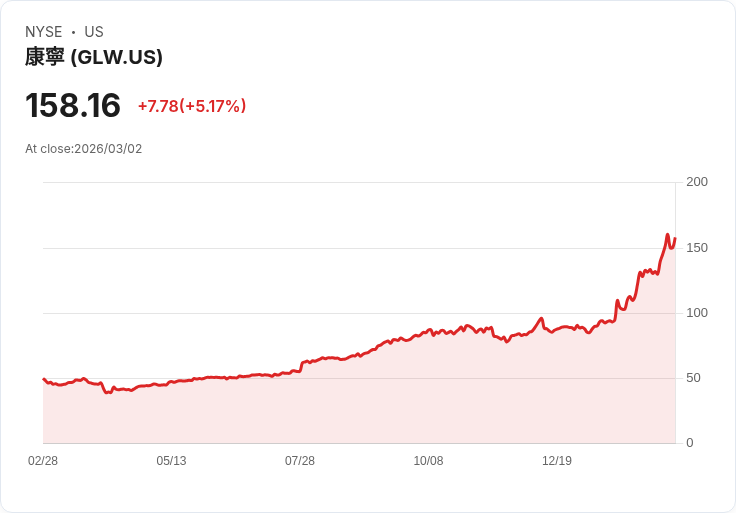This screenshot has width=736, height=513.
Task: Select the 07/28 date on the x-axis
Action: pos(300,461)
